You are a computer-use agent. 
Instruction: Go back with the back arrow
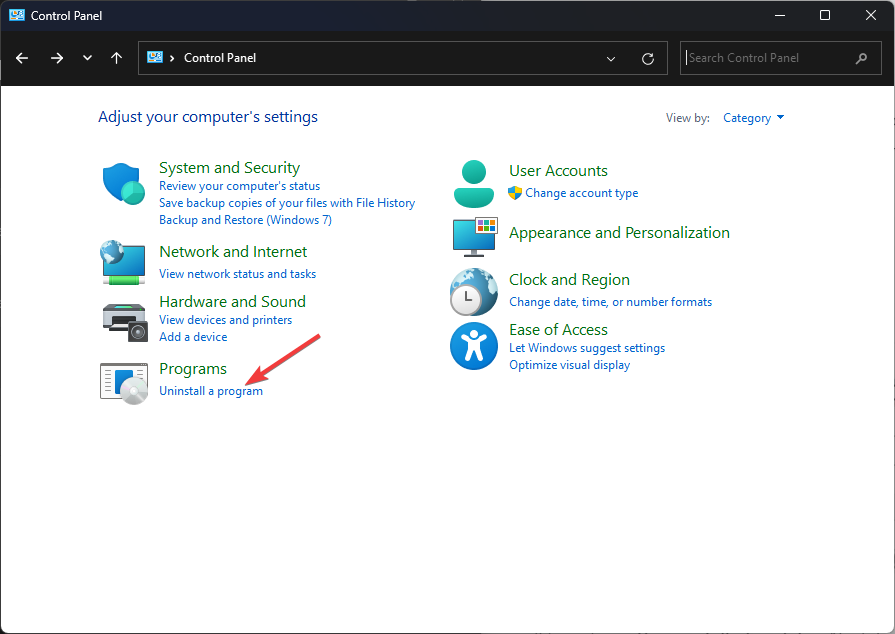point(22,58)
